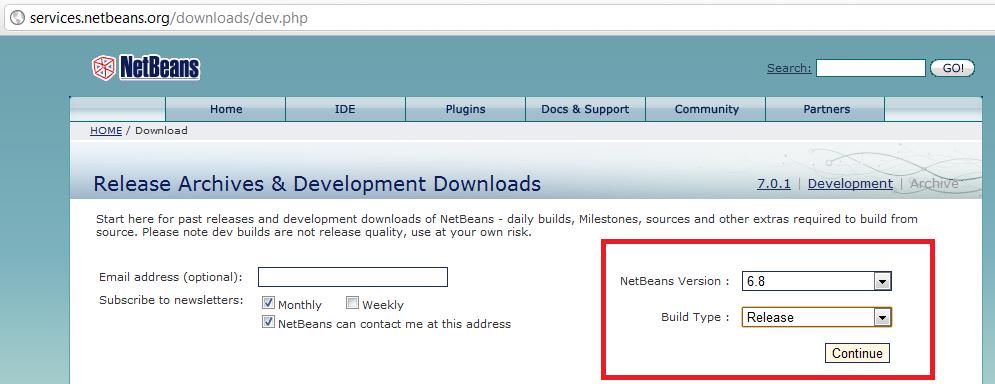Click the Release Archives & Development Downloads heading
This screenshot has width=995, height=384.
coord(317,184)
